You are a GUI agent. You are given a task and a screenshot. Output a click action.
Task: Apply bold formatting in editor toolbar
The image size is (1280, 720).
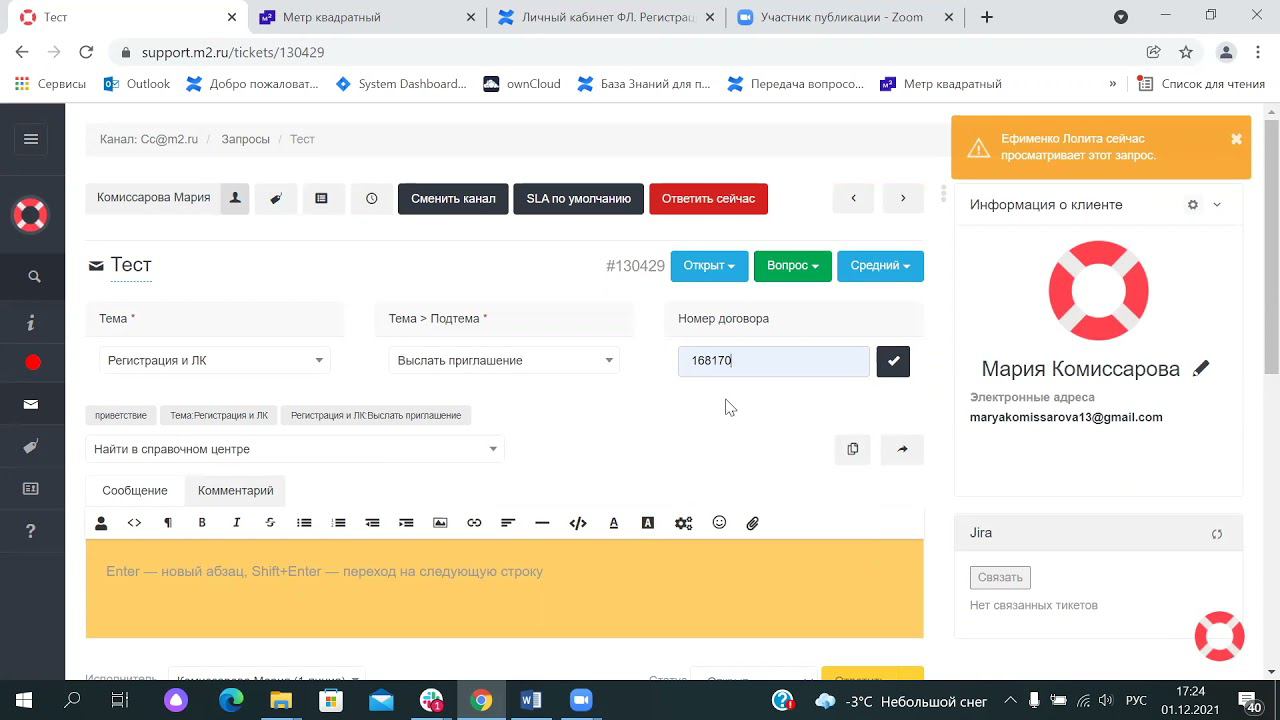tap(202, 523)
